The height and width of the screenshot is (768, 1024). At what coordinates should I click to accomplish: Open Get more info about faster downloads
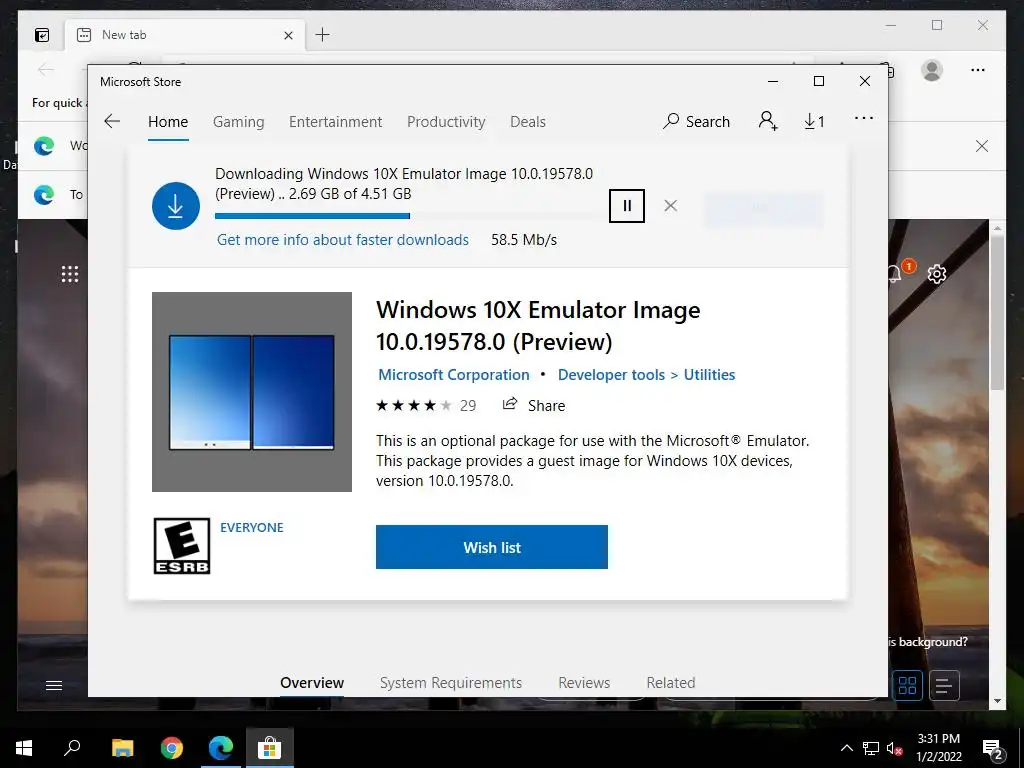[x=343, y=240]
